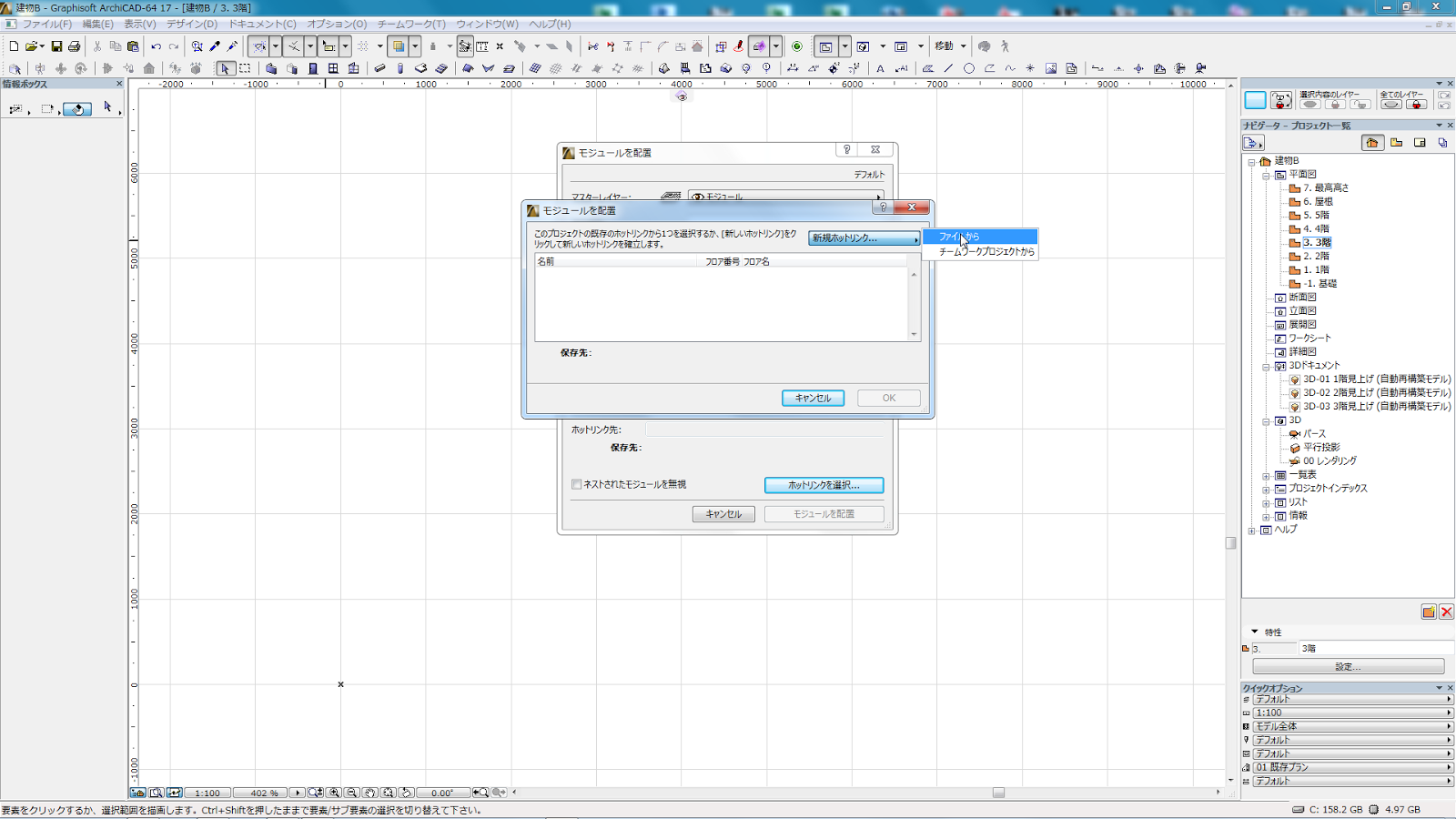Open the デザイン(D) menu
The width and height of the screenshot is (1456, 819).
pos(192,25)
